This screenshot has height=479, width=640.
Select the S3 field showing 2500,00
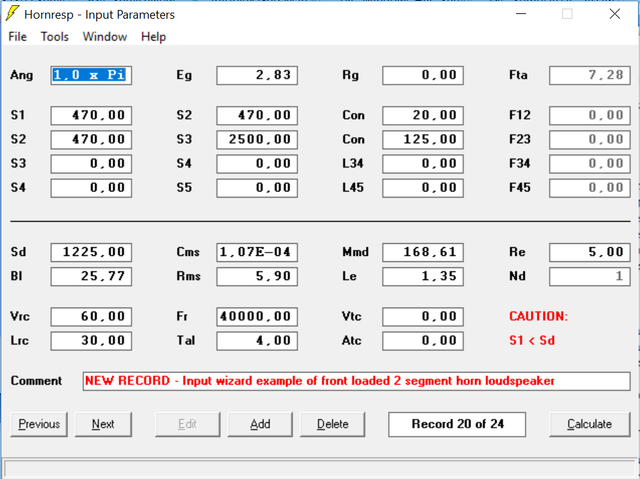point(257,140)
